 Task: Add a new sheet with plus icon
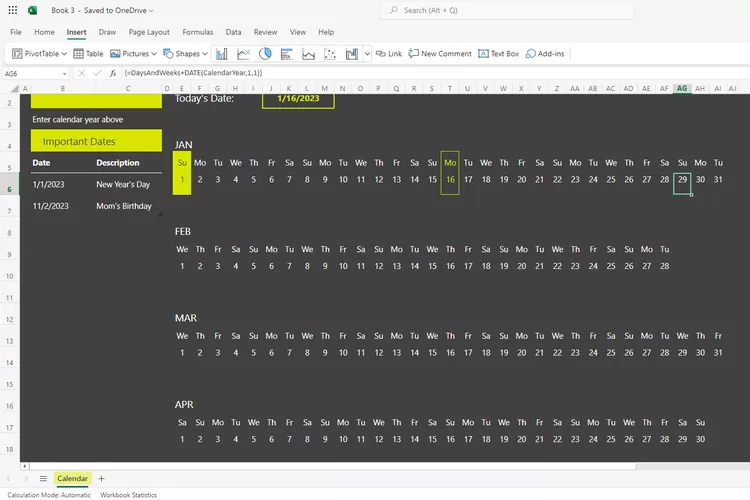[101, 478]
